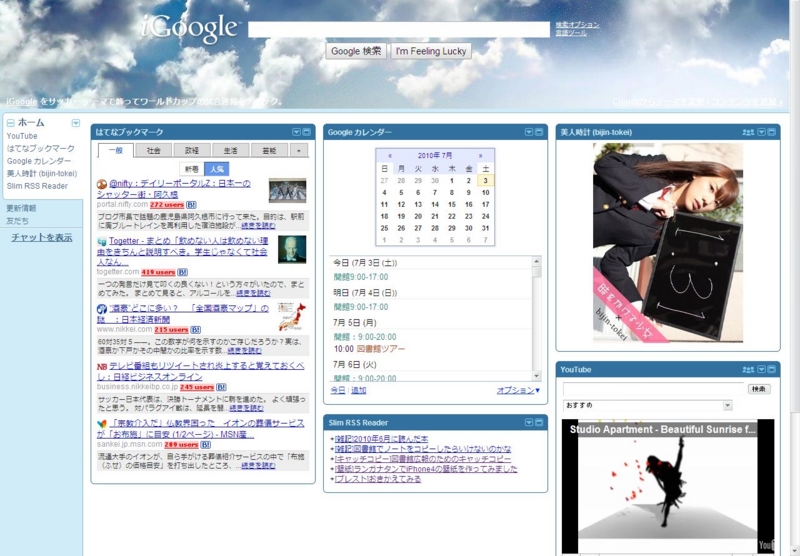Open the [壁紙]ランガナタンでiPhone4 RSS entry

[426, 469]
